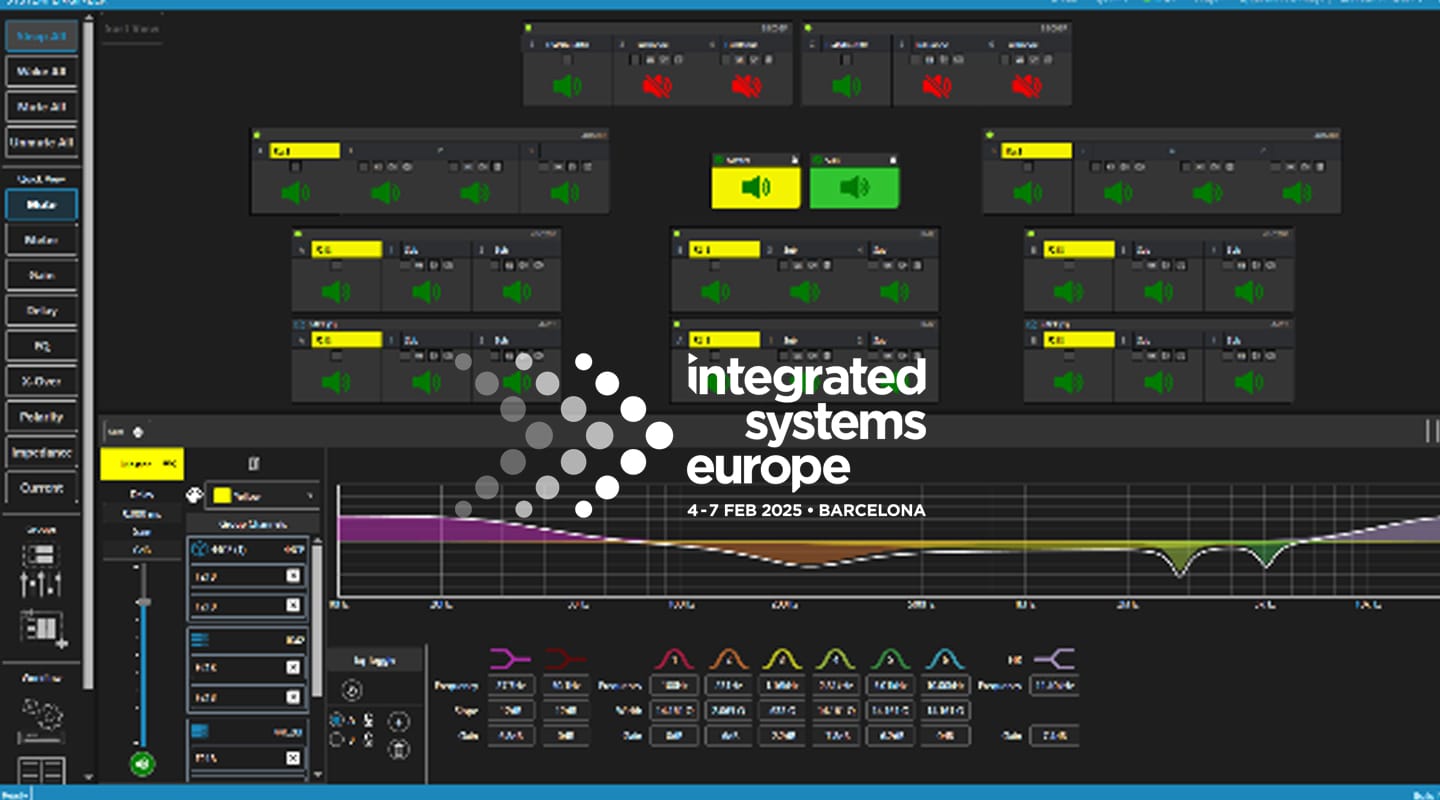Select the B preset radio button
This screenshot has height=800, width=1440.
[x=337, y=741]
